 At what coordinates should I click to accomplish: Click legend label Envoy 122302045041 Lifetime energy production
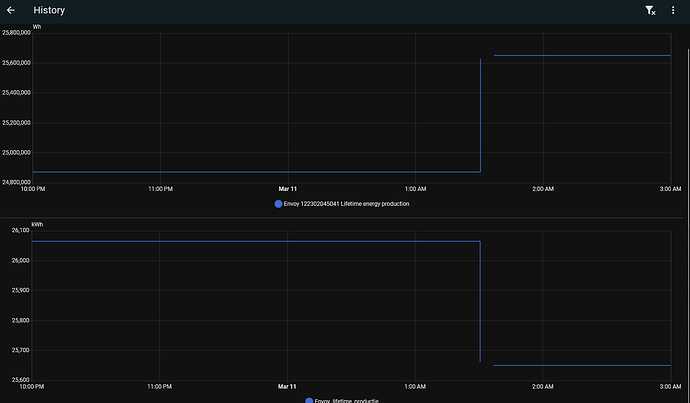346,204
